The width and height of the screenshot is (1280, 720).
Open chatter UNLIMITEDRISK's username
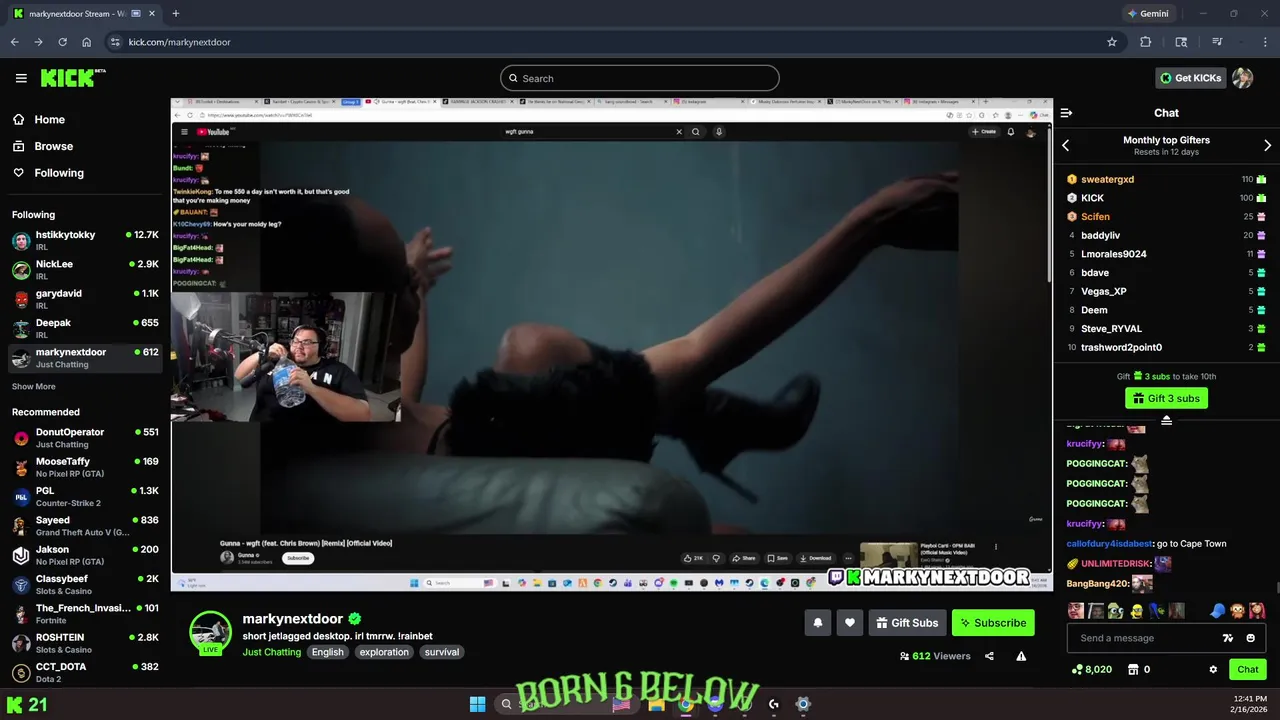pyautogui.click(x=1116, y=563)
